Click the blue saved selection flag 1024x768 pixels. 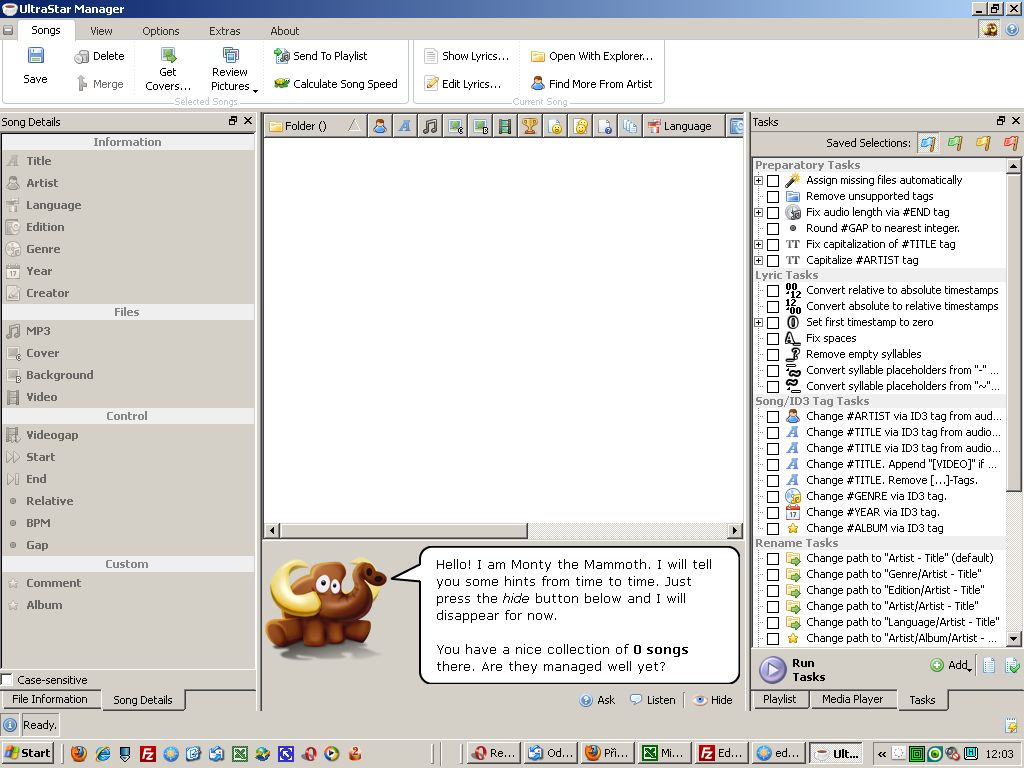[927, 144]
